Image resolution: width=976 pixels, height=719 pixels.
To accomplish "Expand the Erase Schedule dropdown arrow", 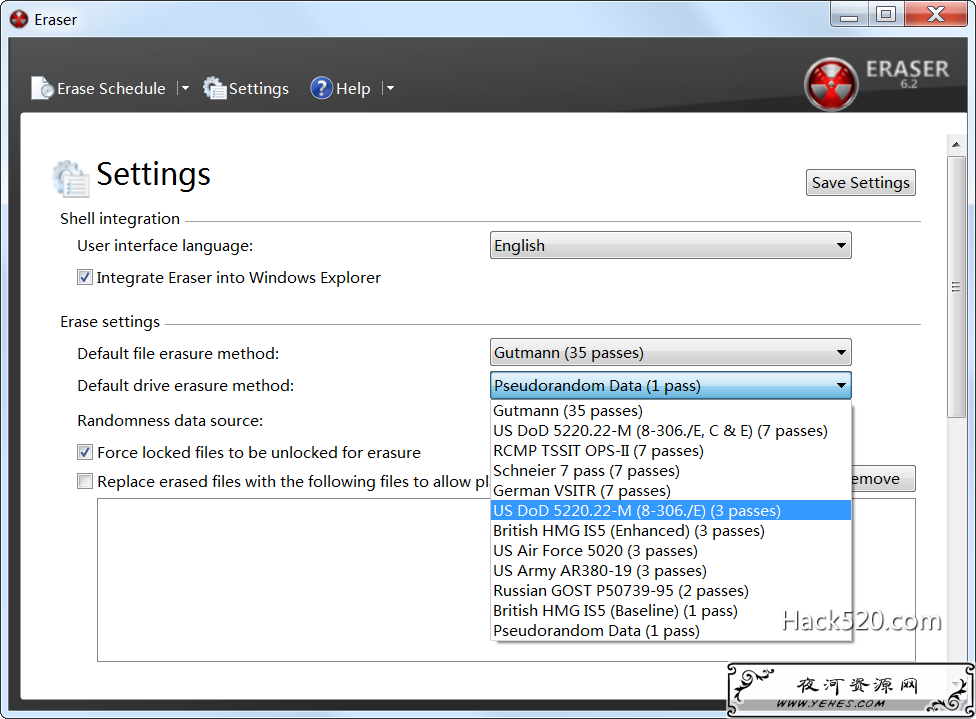I will click(184, 88).
